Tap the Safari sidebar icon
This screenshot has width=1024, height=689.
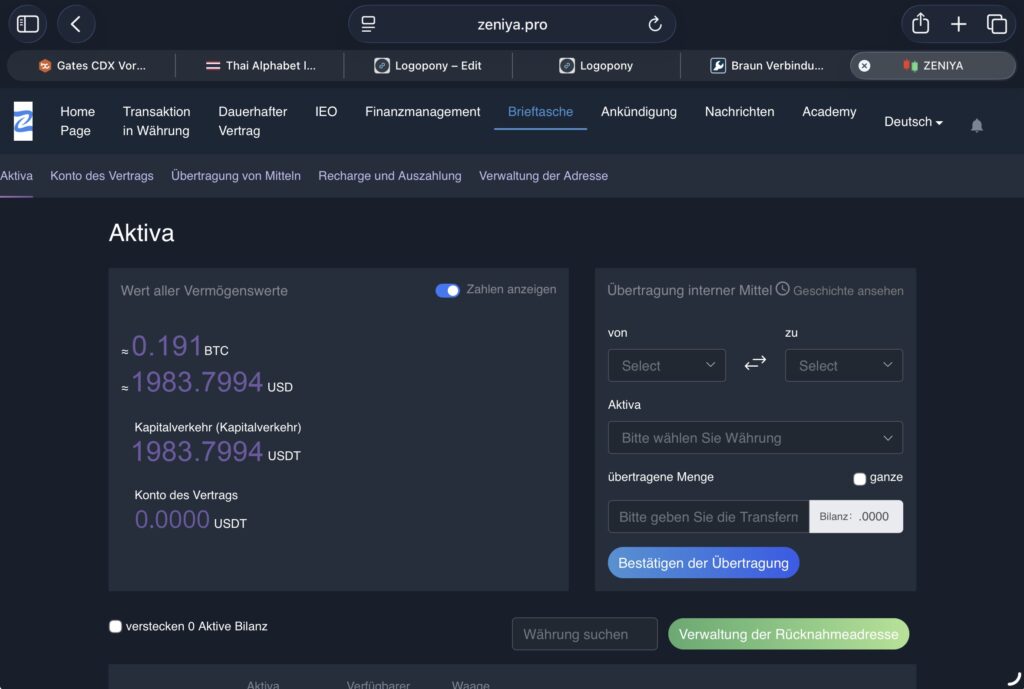tap(28, 24)
